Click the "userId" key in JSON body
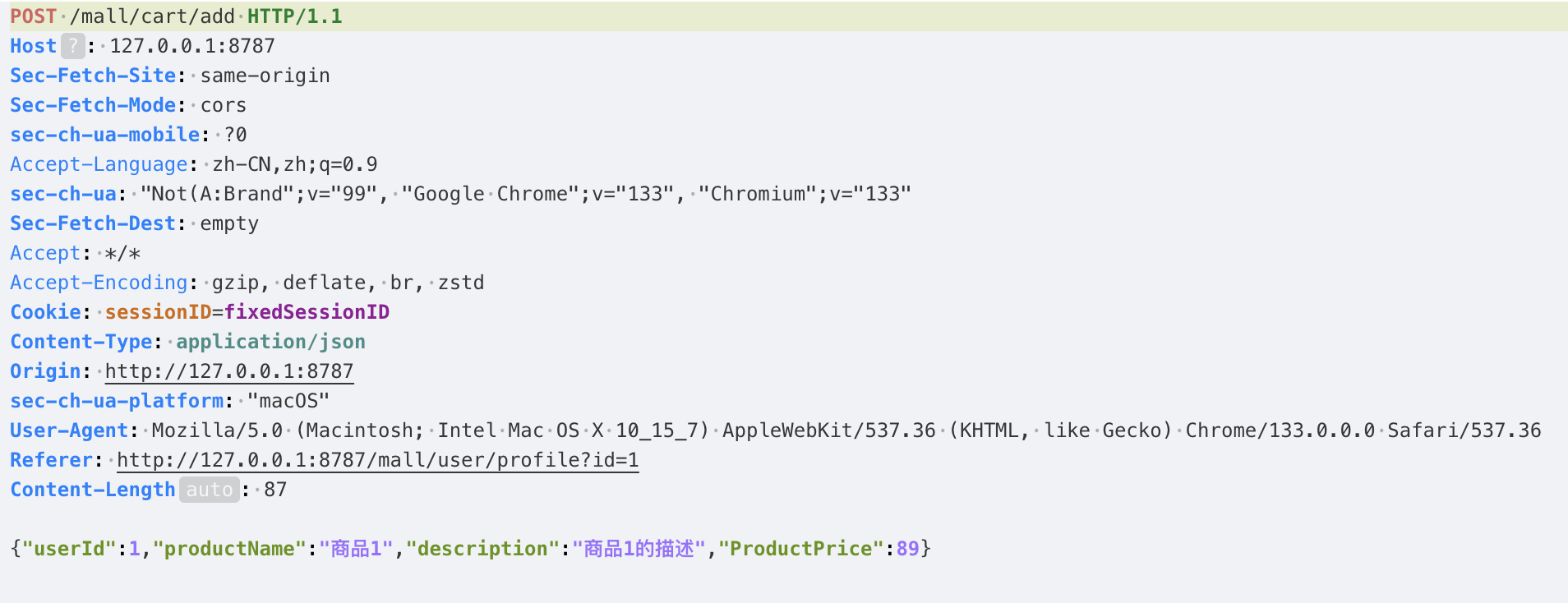 click(x=70, y=549)
